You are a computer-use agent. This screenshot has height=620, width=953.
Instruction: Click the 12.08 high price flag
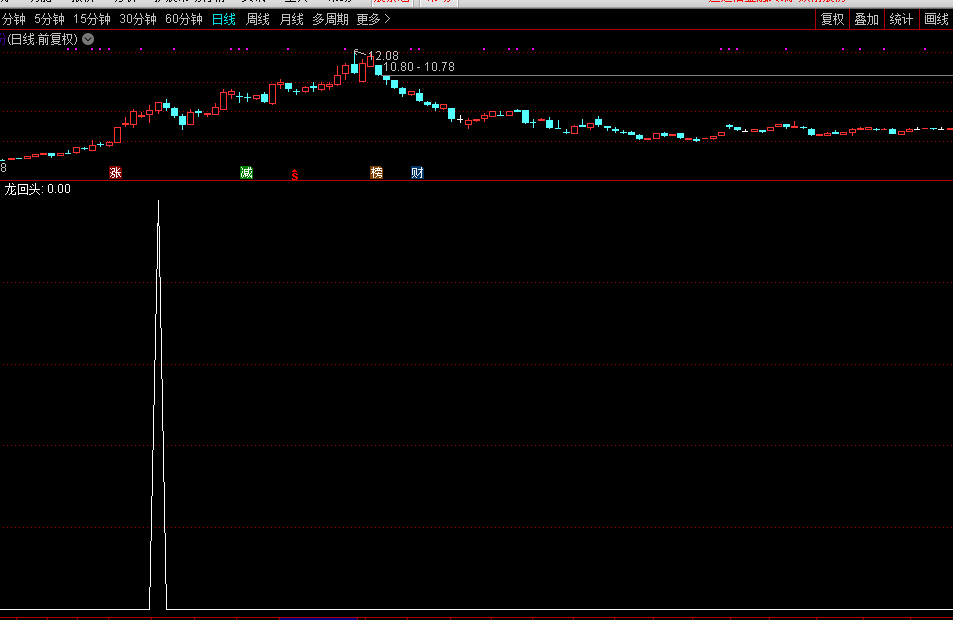383,55
